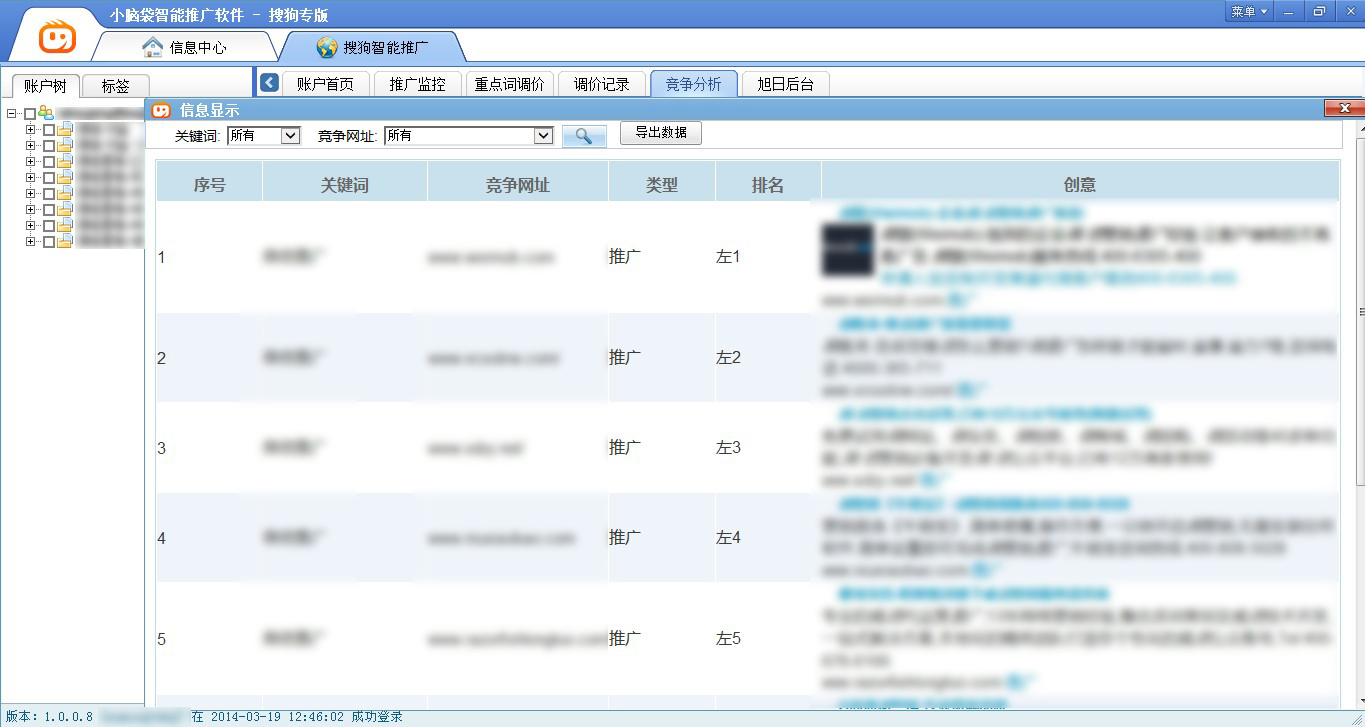Click the last folder icon in account tree
This screenshot has width=1365, height=727.
(x=65, y=241)
